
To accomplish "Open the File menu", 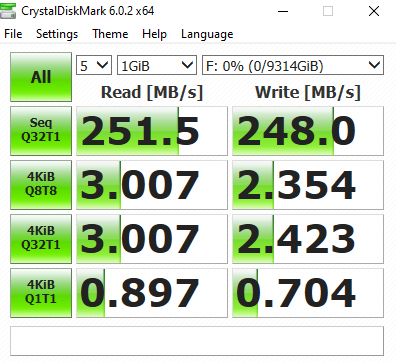I will [13, 34].
